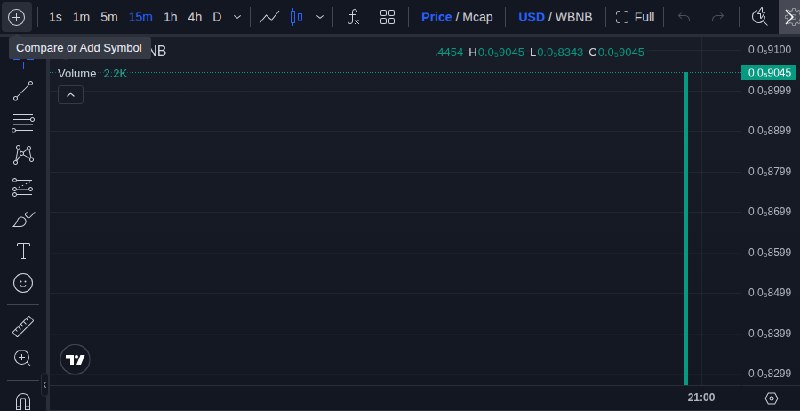Activate the zoom in tool

click(x=22, y=358)
